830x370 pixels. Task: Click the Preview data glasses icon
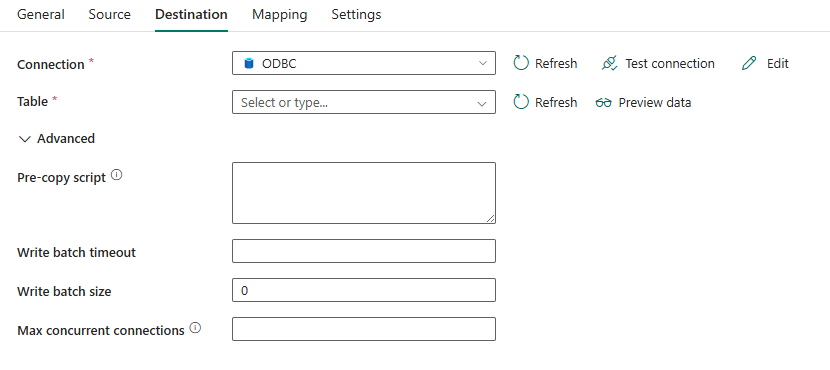tap(603, 103)
